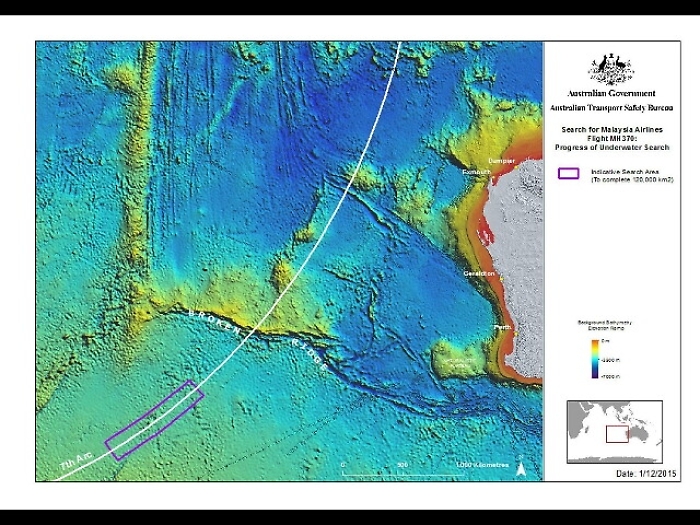Click the Geraldton city label on map
The image size is (700, 525).
[478, 272]
